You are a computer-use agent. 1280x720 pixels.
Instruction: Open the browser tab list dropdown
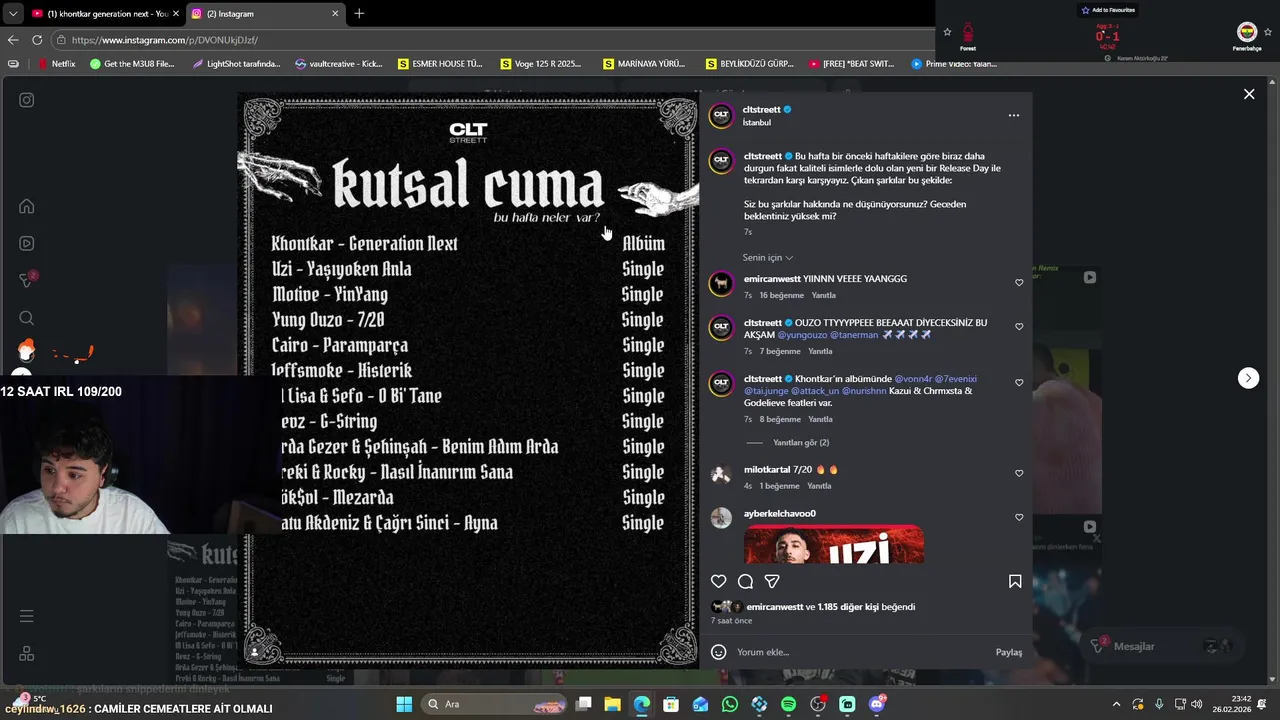[x=12, y=14]
